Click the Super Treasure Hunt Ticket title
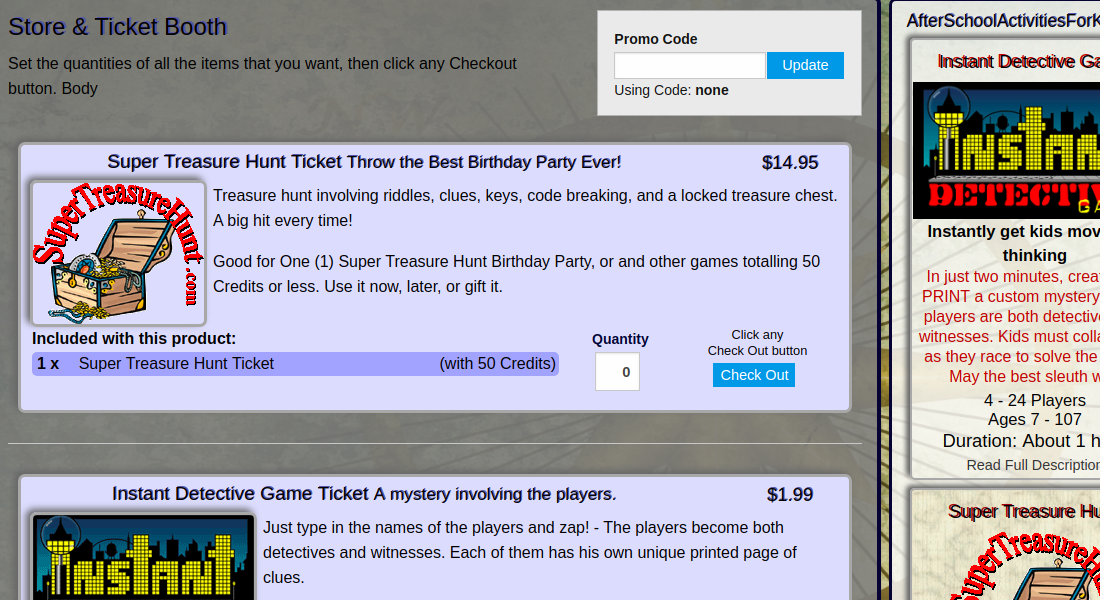Viewport: 1100px width, 600px height. pos(226,162)
